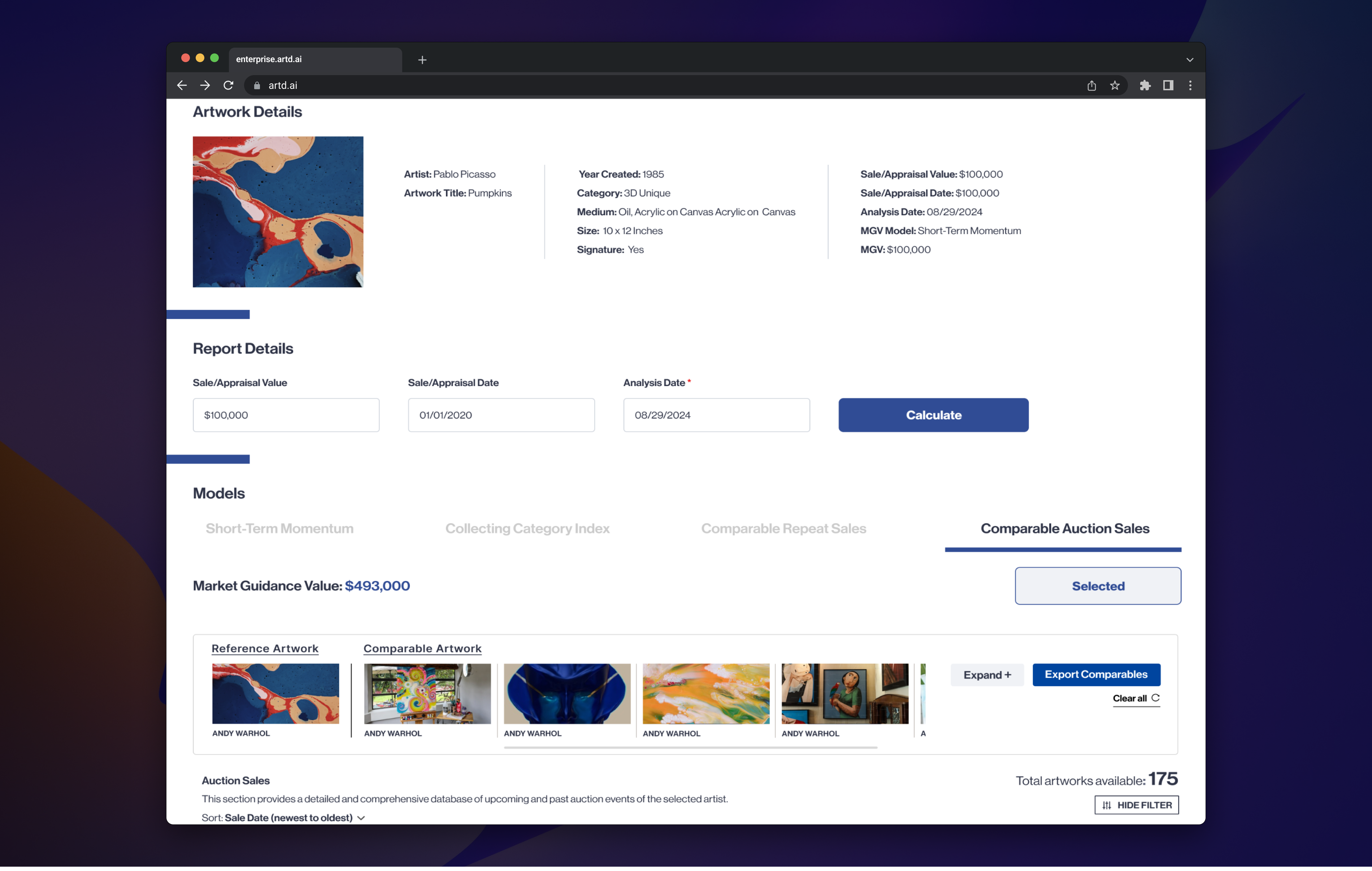Click the Selected button

1098,586
